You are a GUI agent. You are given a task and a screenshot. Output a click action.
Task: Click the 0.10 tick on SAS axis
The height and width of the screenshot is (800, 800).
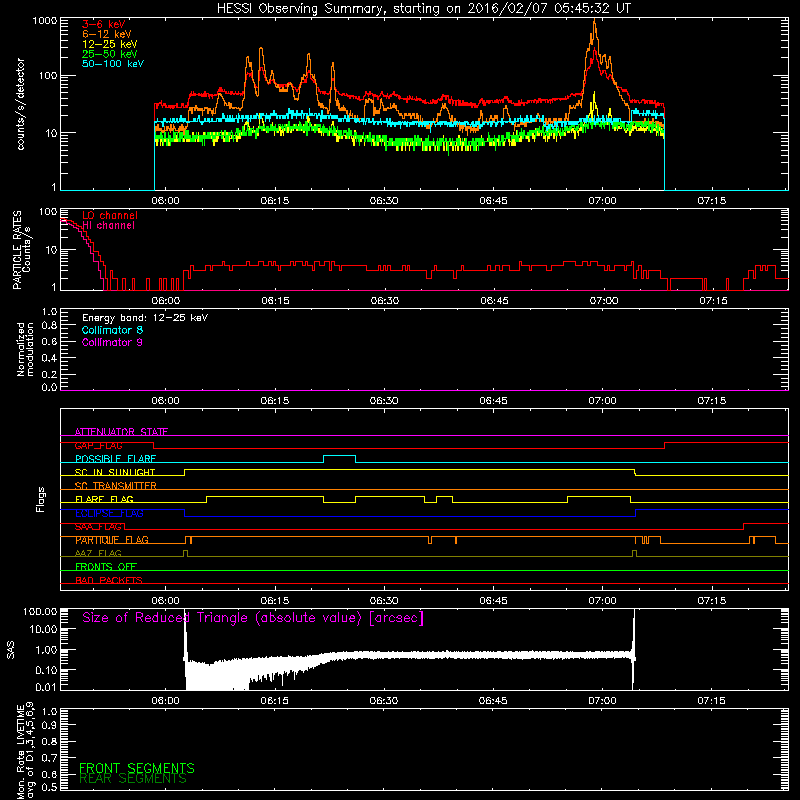click(46, 670)
